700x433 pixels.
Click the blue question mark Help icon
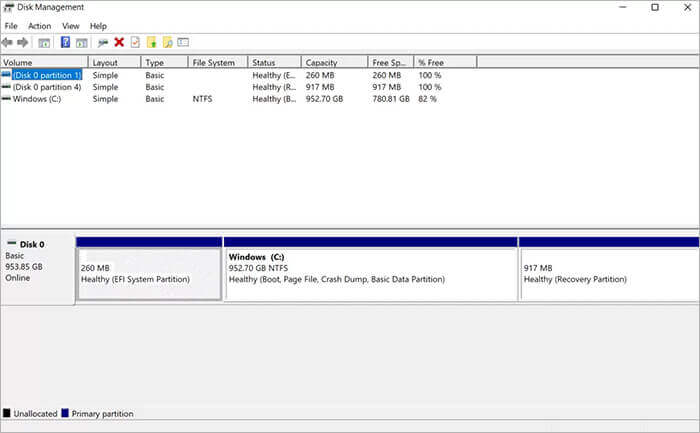[65, 42]
